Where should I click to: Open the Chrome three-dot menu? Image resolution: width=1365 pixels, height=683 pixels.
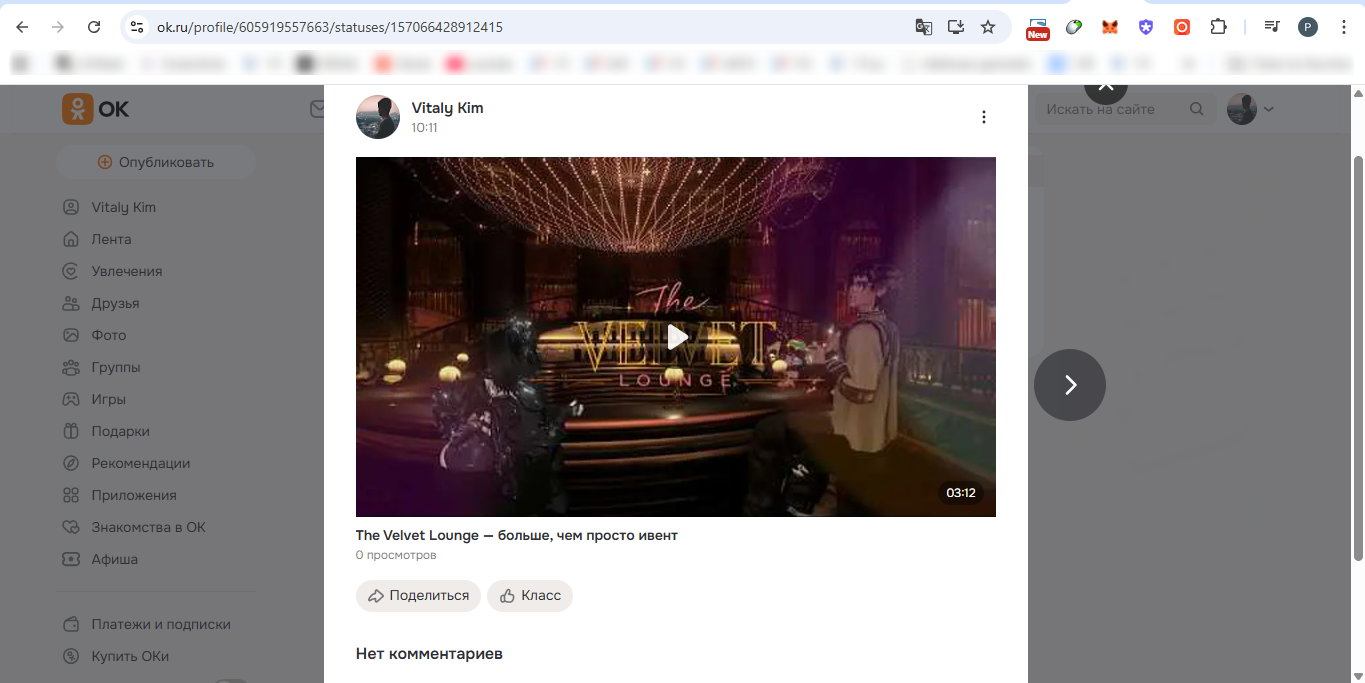[x=1344, y=27]
